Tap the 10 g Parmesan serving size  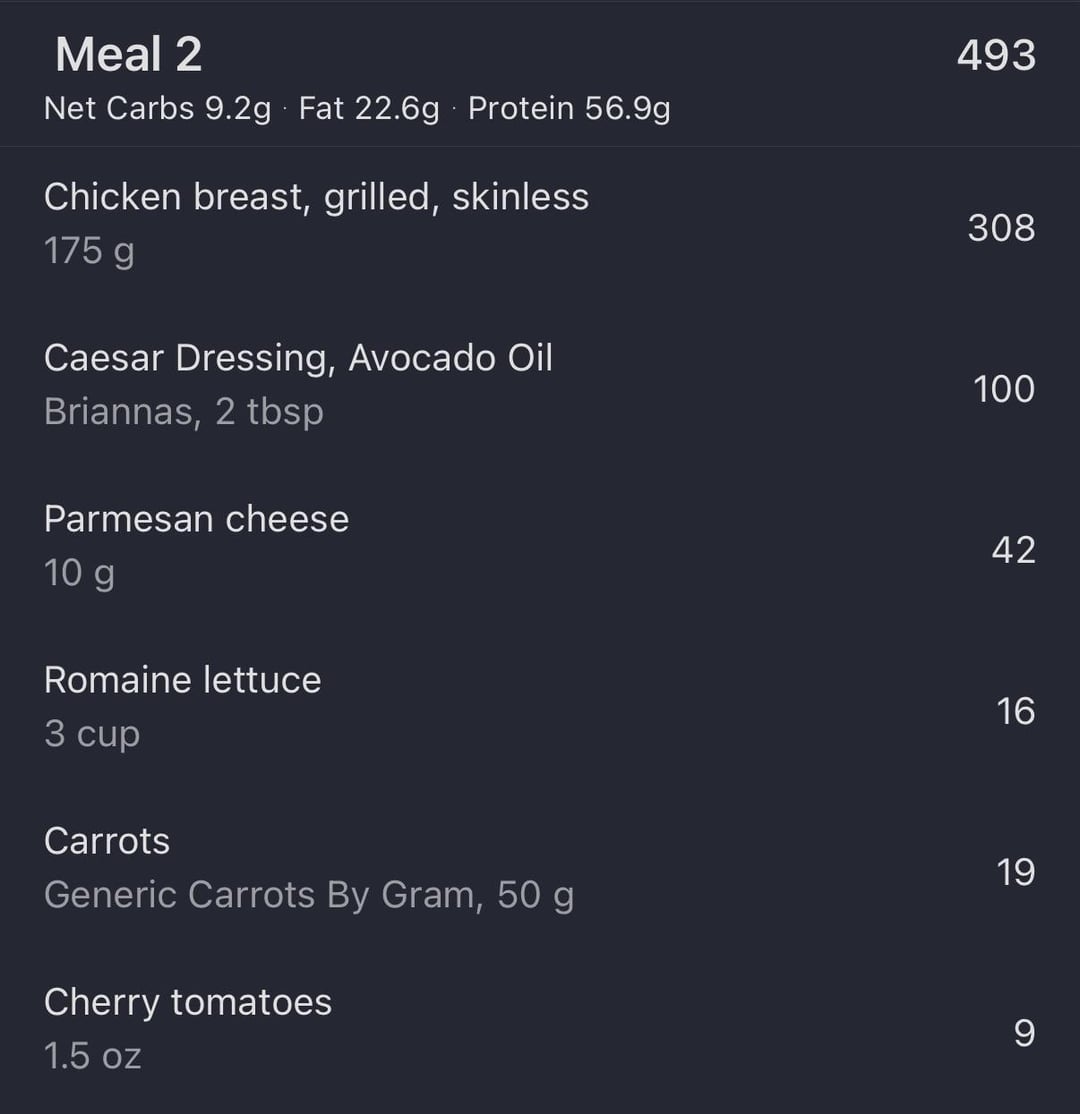tap(79, 573)
